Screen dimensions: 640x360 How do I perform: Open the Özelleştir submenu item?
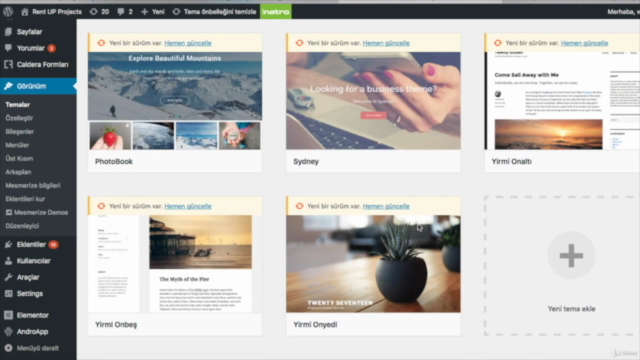tap(19, 118)
